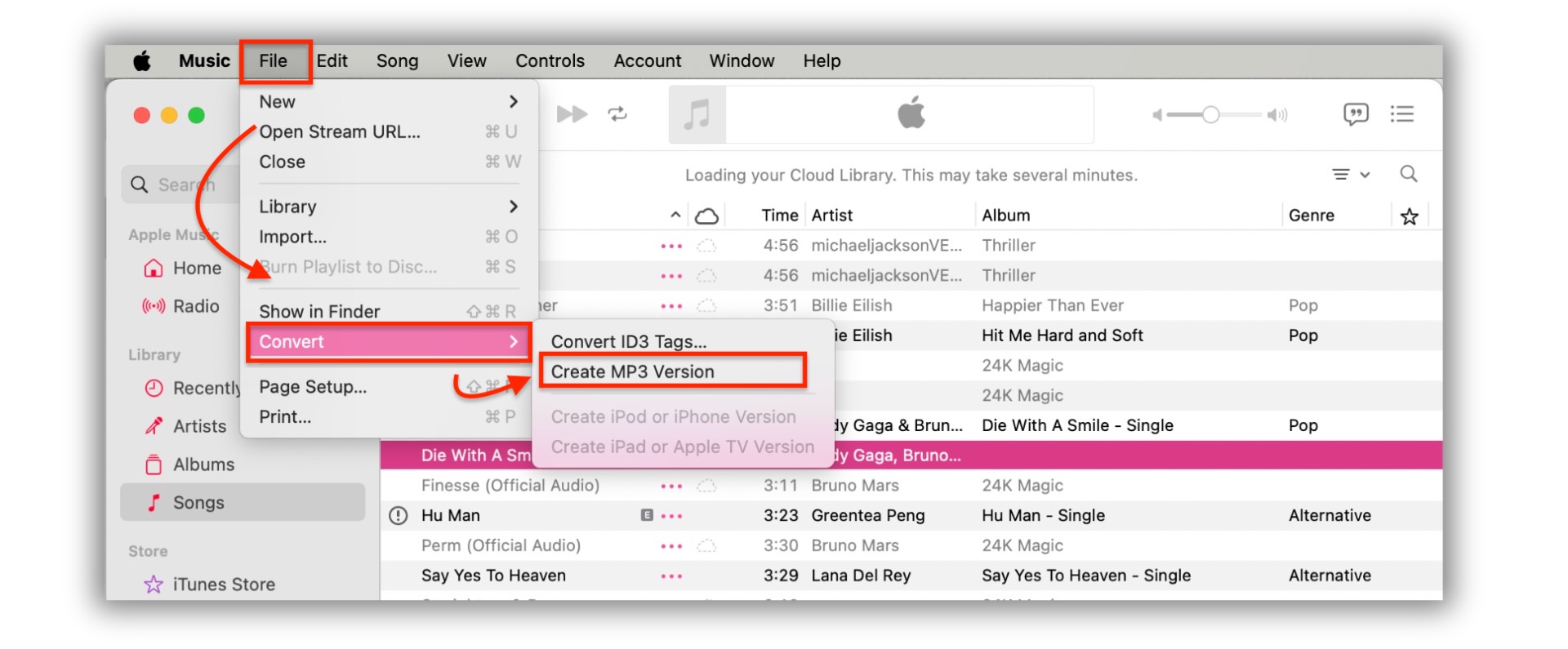Toggle the repeat icon
The height and width of the screenshot is (649, 1568).
pos(617,114)
